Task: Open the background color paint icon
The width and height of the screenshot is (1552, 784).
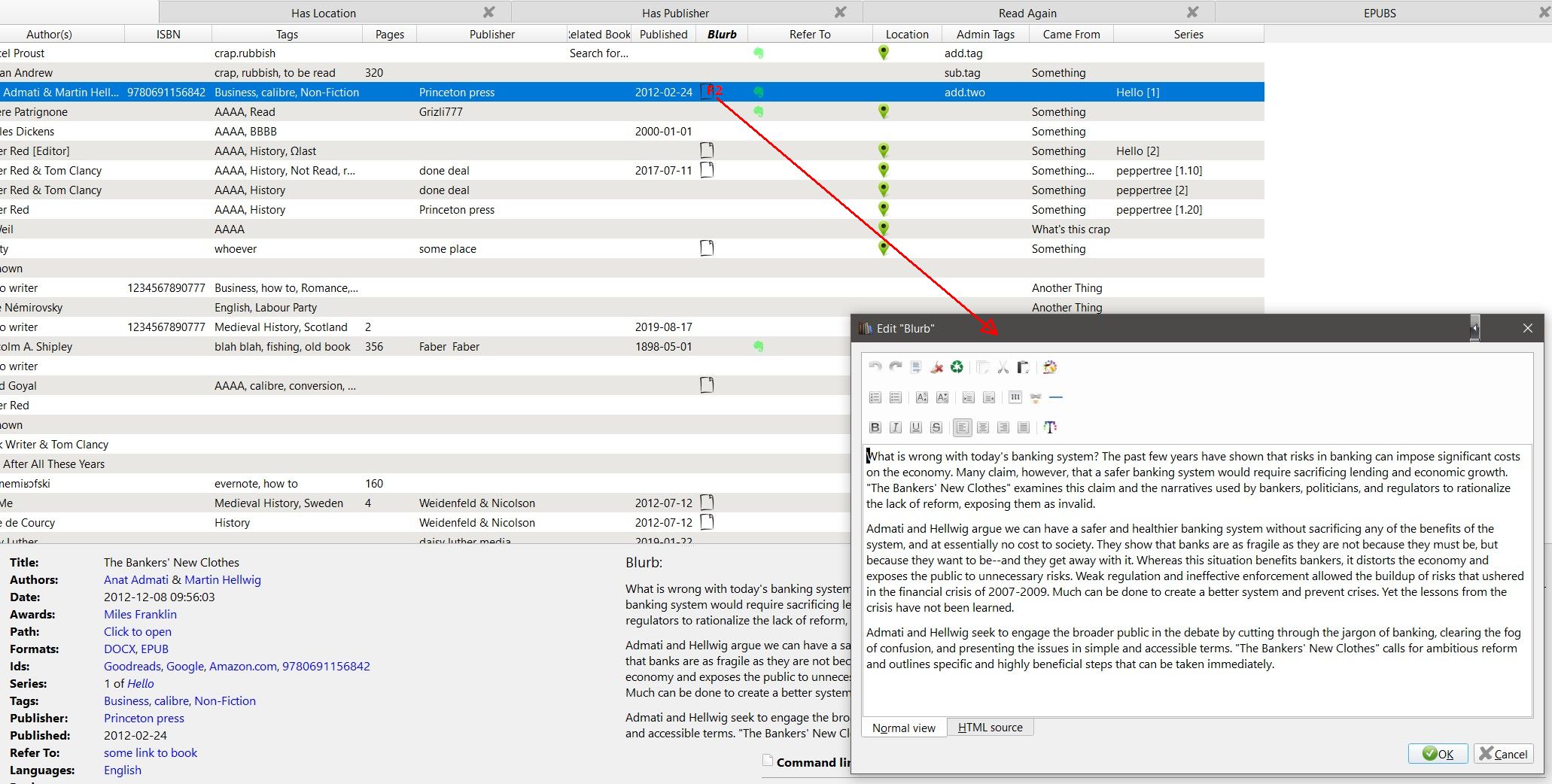Action: pos(1050,367)
